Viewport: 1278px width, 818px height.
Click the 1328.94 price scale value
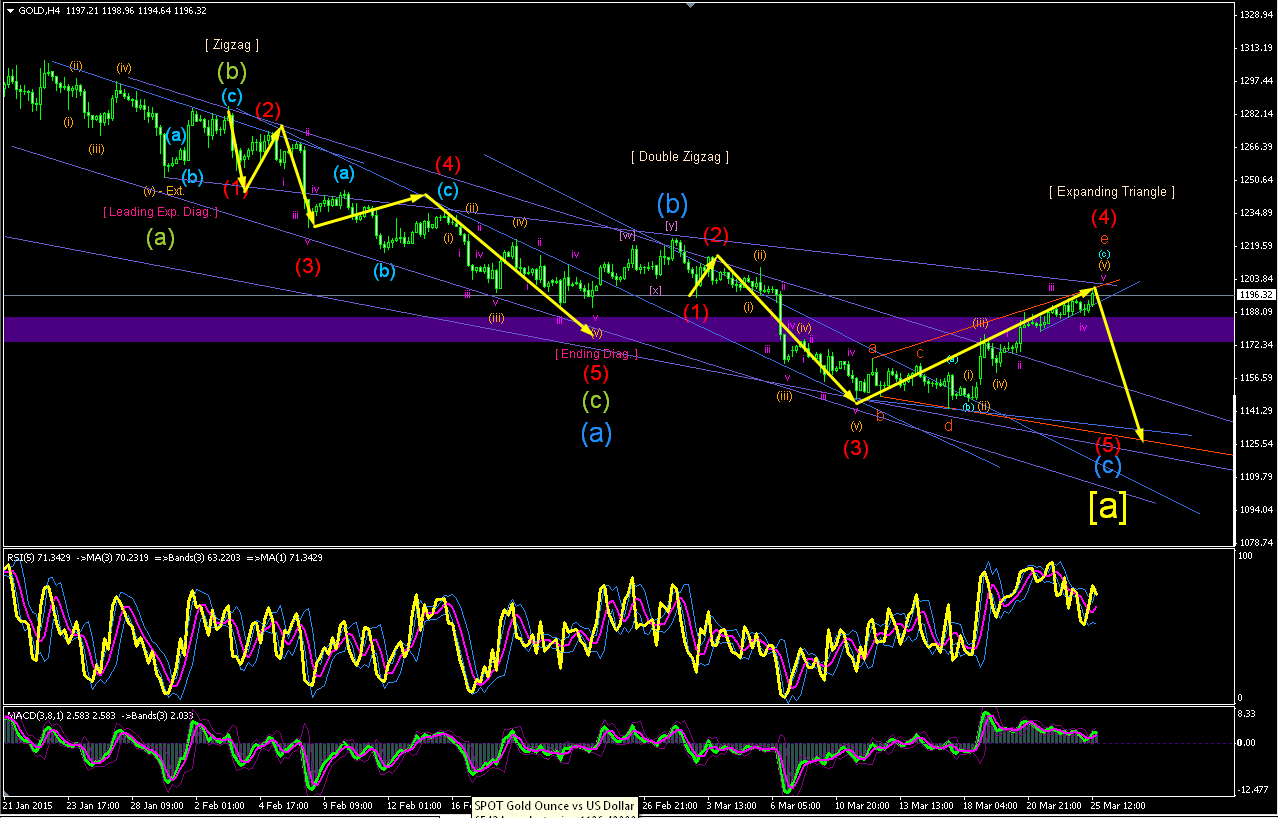coord(1254,15)
